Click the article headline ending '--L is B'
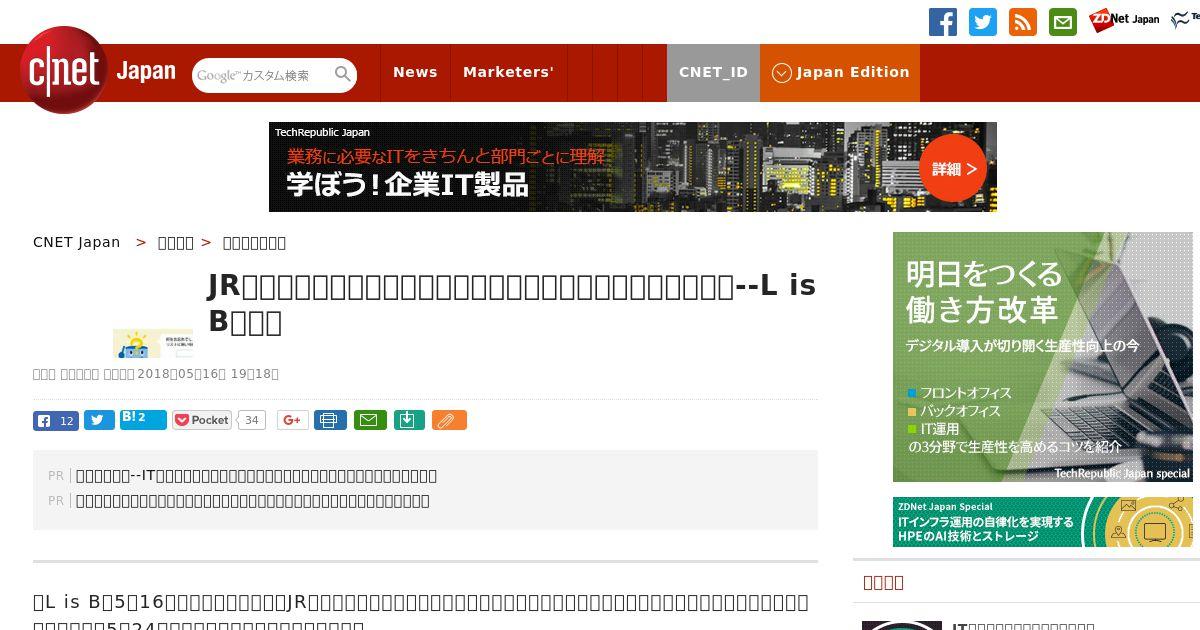The image size is (1200, 630). point(512,303)
